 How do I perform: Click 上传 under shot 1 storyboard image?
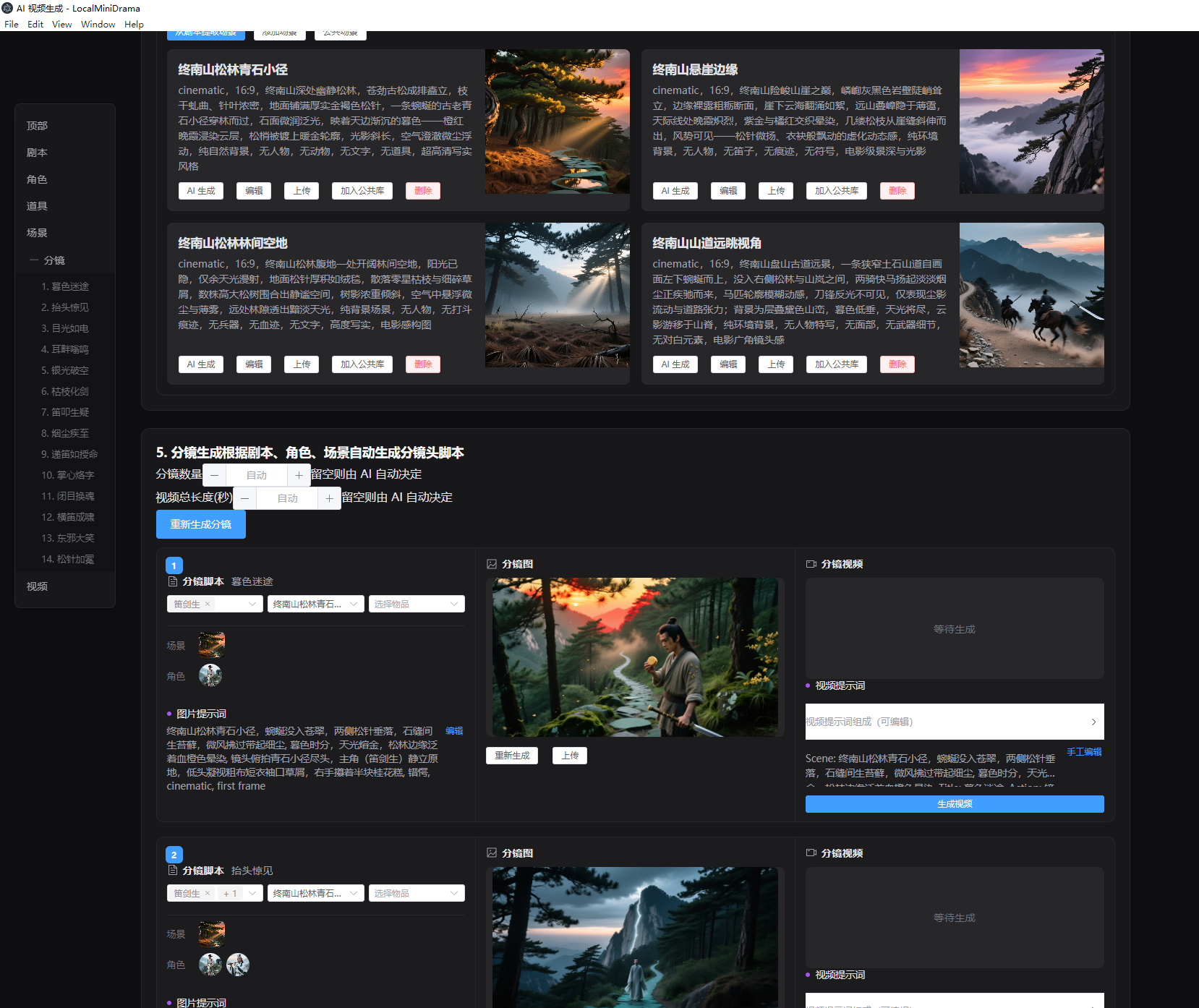570,756
